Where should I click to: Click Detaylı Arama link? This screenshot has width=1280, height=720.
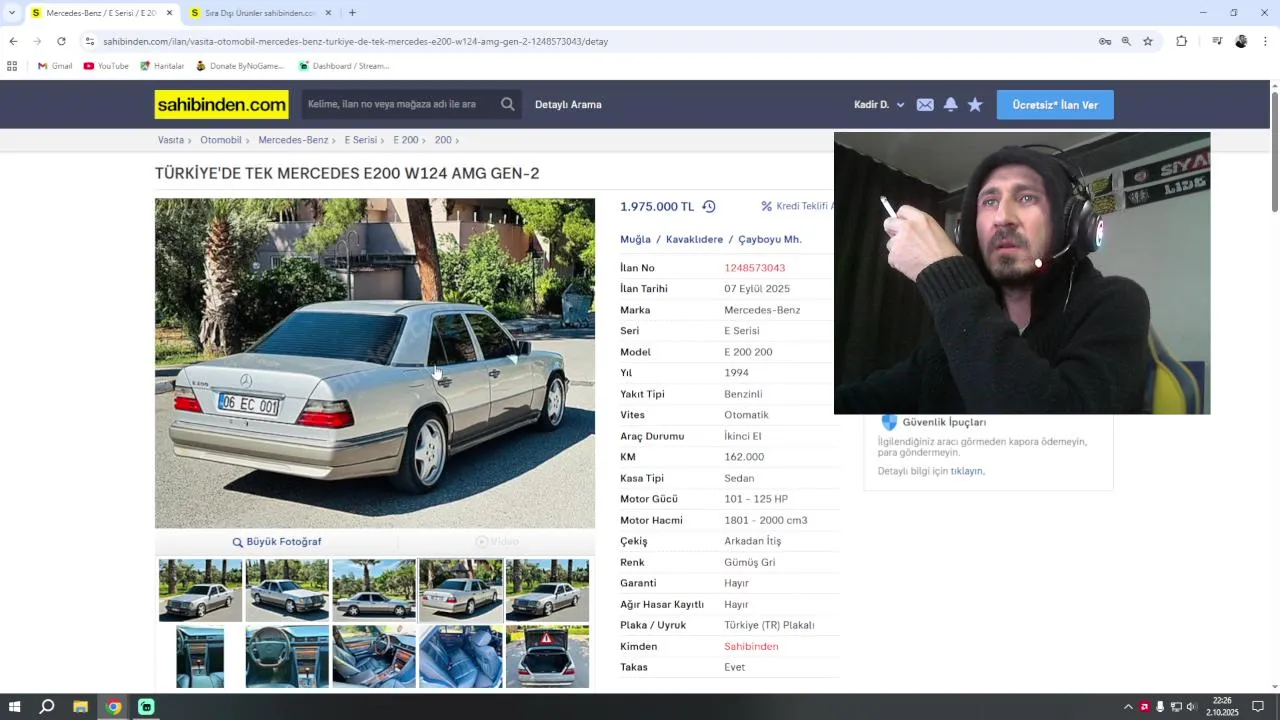point(568,105)
